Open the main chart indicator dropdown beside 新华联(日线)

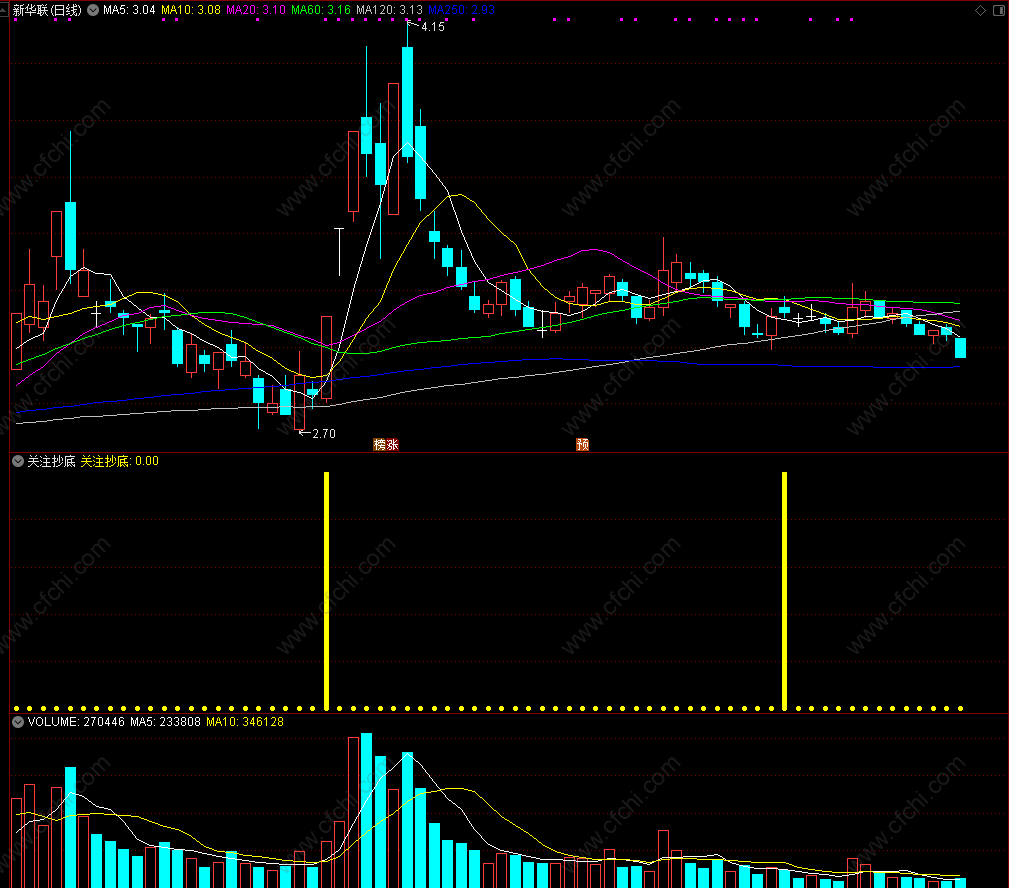[x=93, y=10]
